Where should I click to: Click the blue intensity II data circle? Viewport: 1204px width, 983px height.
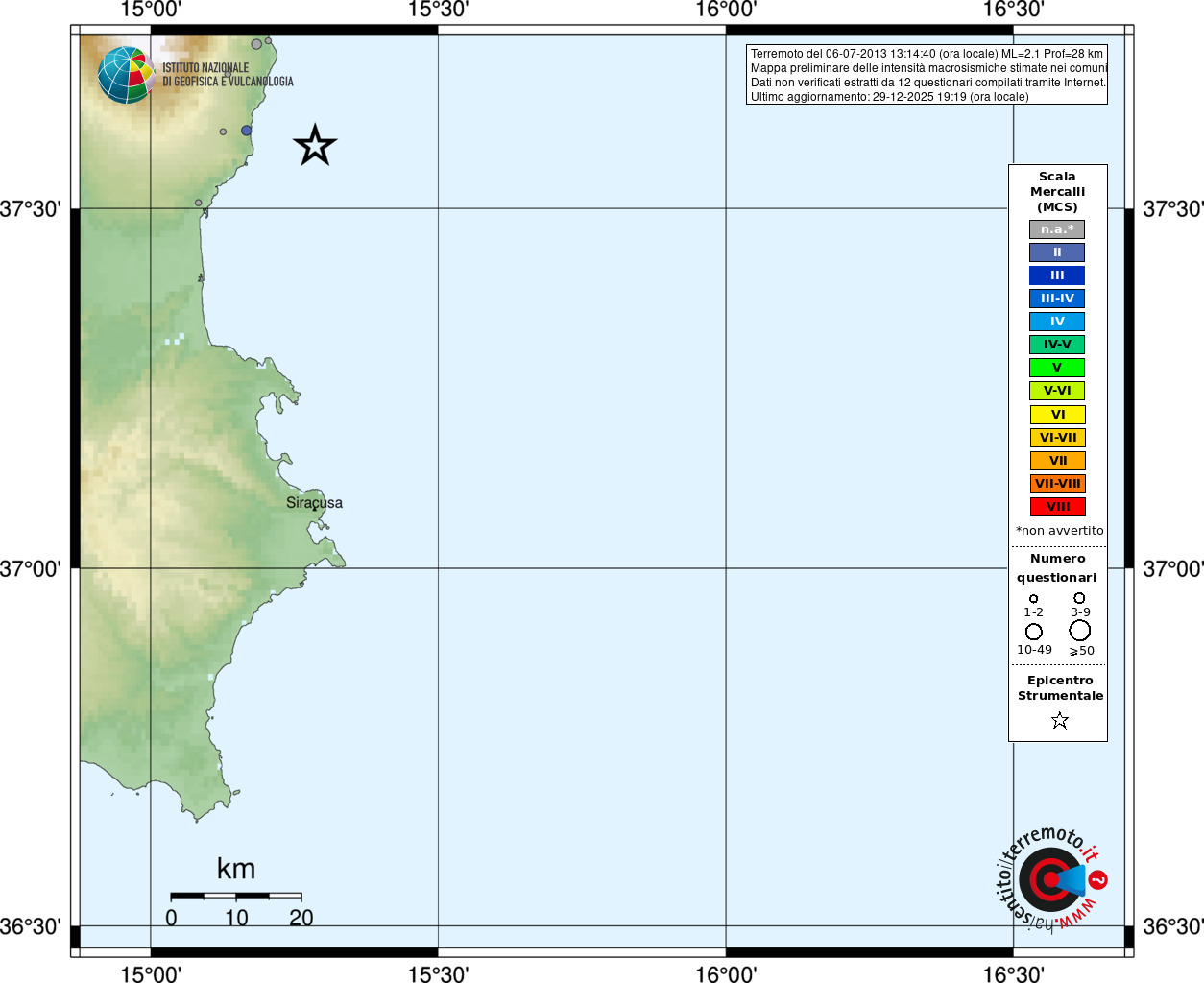coord(247,131)
